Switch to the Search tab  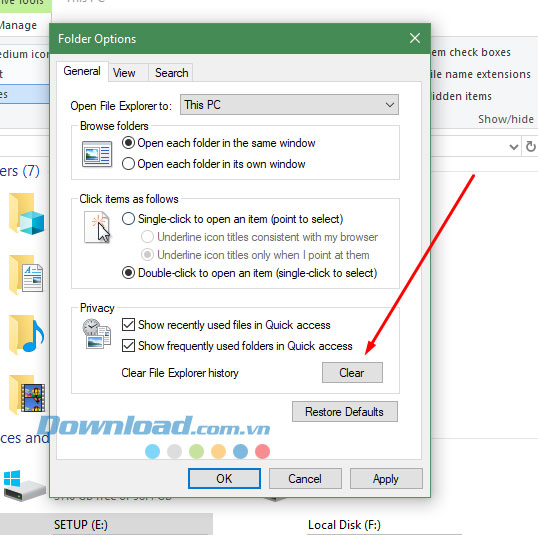point(171,73)
